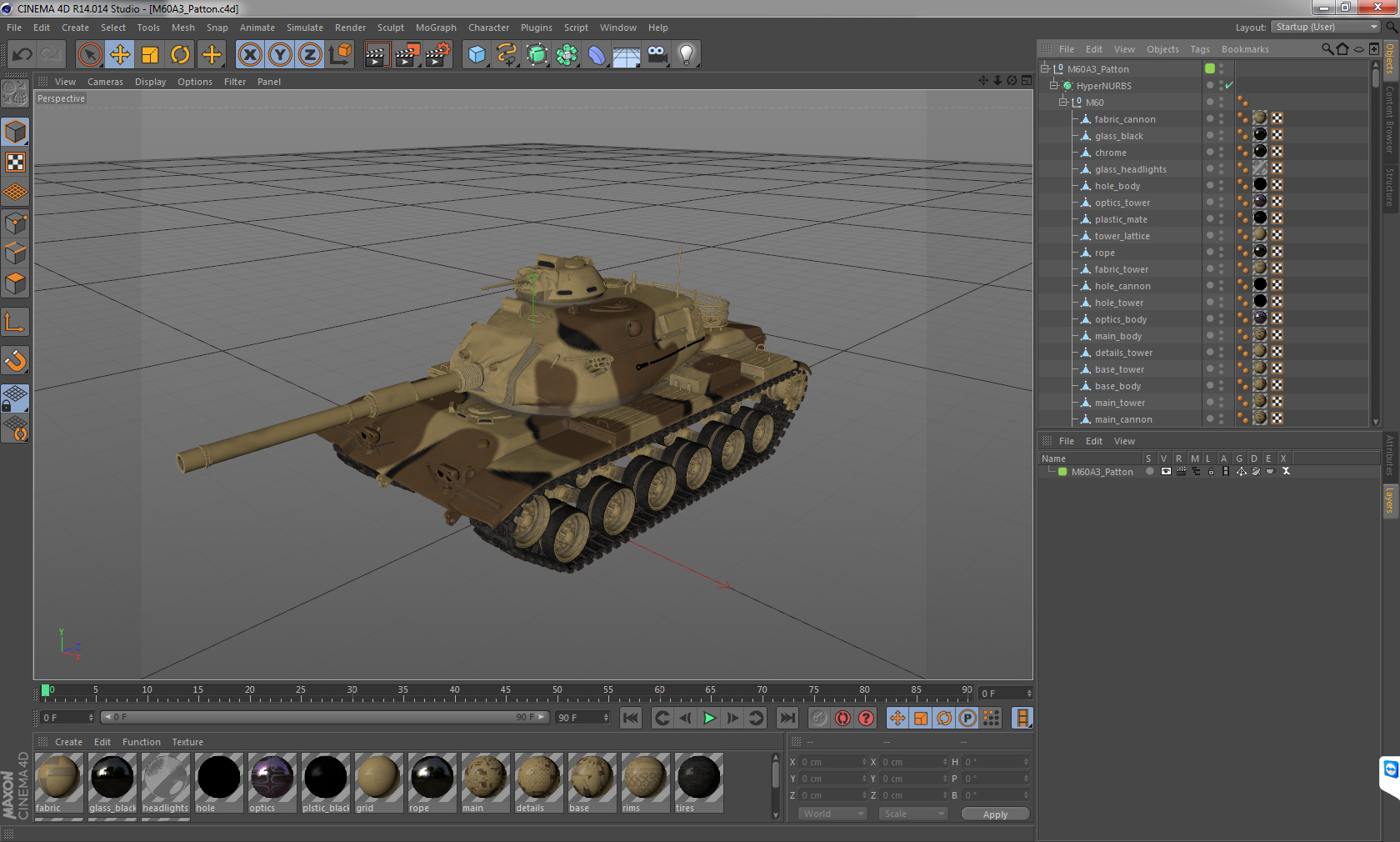This screenshot has height=842, width=1400.
Task: Switch to Polygons mode icon
Action: point(15,283)
